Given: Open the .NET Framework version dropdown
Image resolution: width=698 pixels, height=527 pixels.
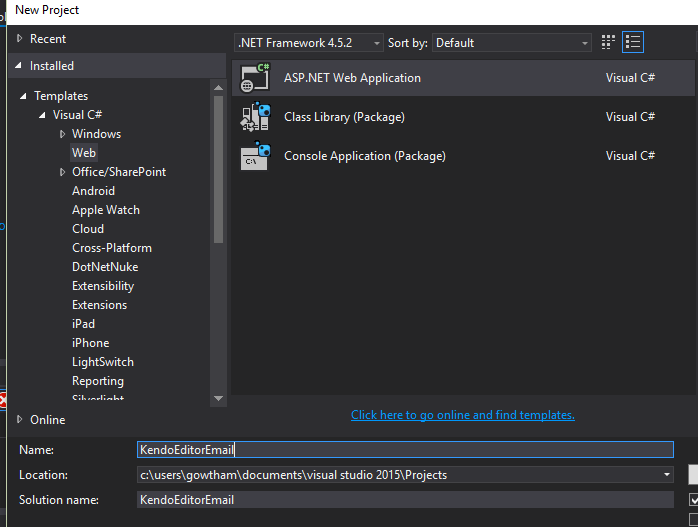Looking at the screenshot, I should click(309, 43).
